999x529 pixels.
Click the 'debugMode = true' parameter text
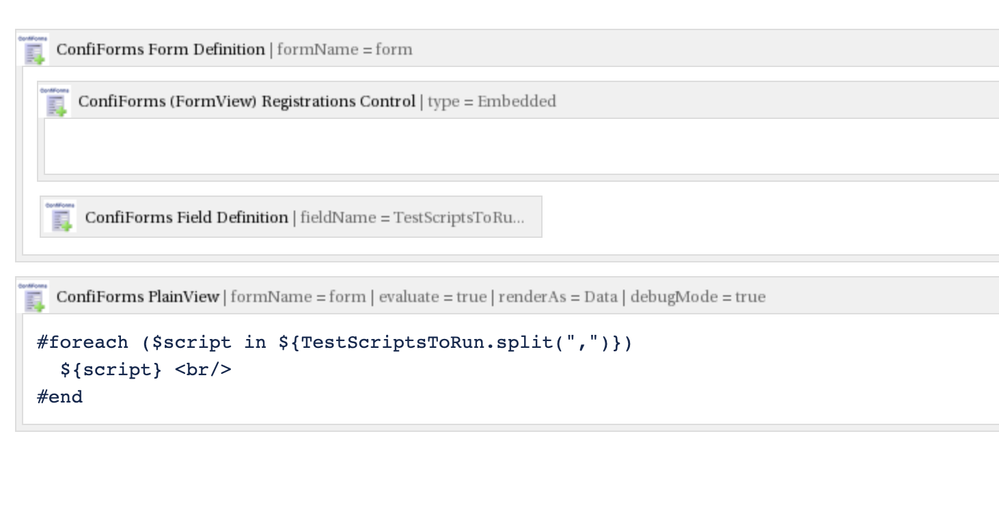(x=698, y=297)
